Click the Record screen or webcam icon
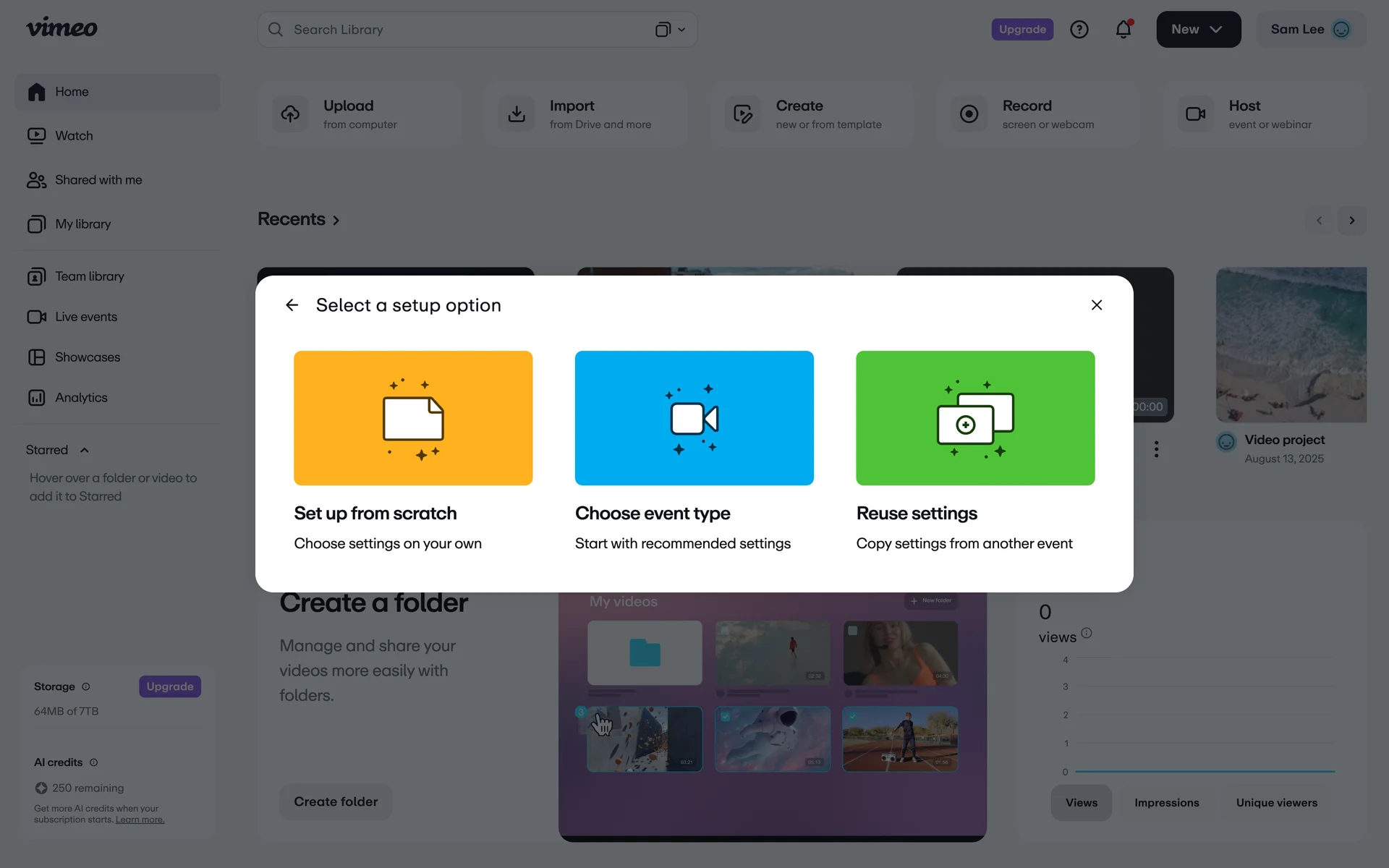Image resolution: width=1389 pixels, height=868 pixels. (x=969, y=114)
